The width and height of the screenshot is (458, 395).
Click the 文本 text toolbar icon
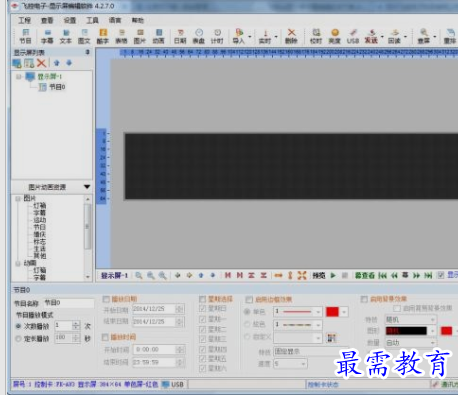tap(66, 36)
